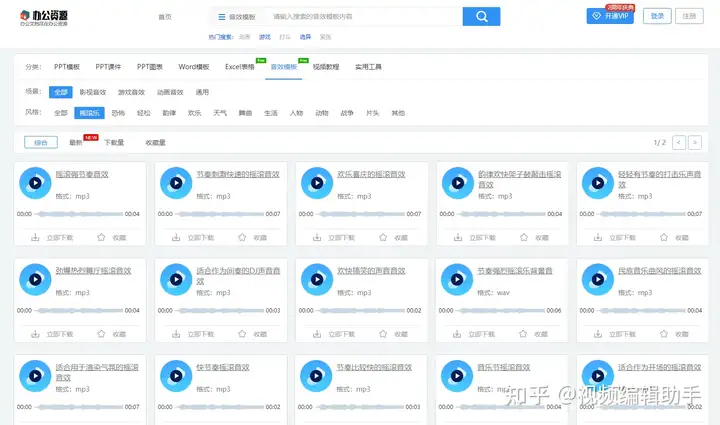Image resolution: width=720 pixels, height=425 pixels.
Task: Switch to Word模板 category tab
Action: coord(194,67)
